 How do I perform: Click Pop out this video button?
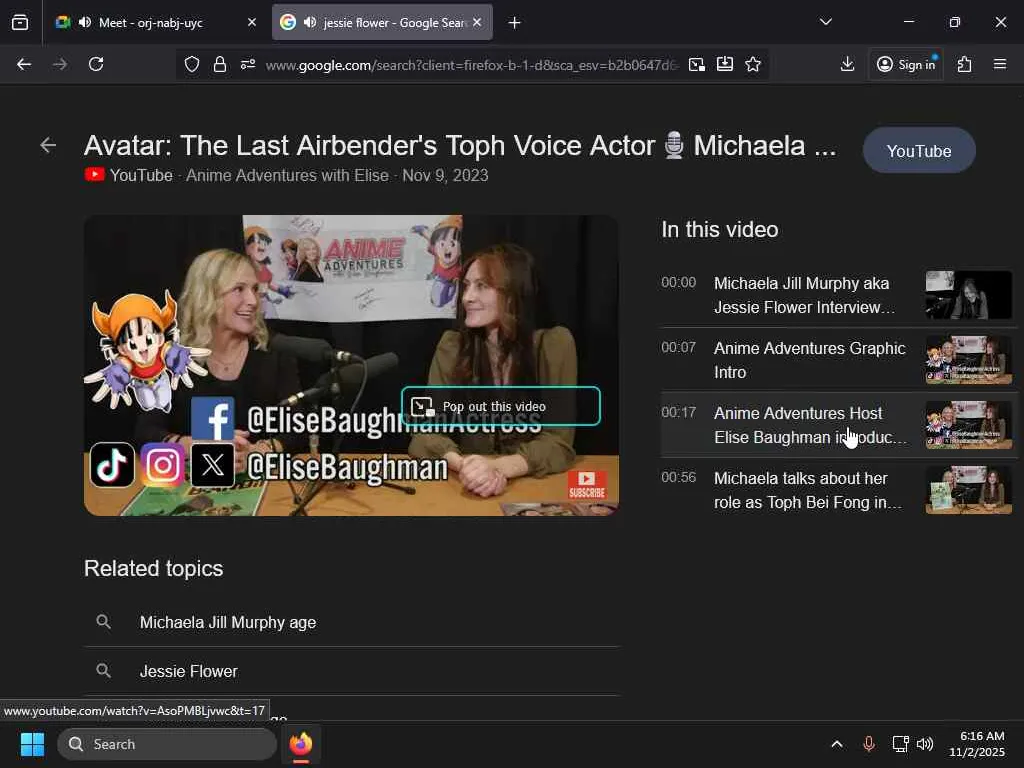[x=501, y=406]
